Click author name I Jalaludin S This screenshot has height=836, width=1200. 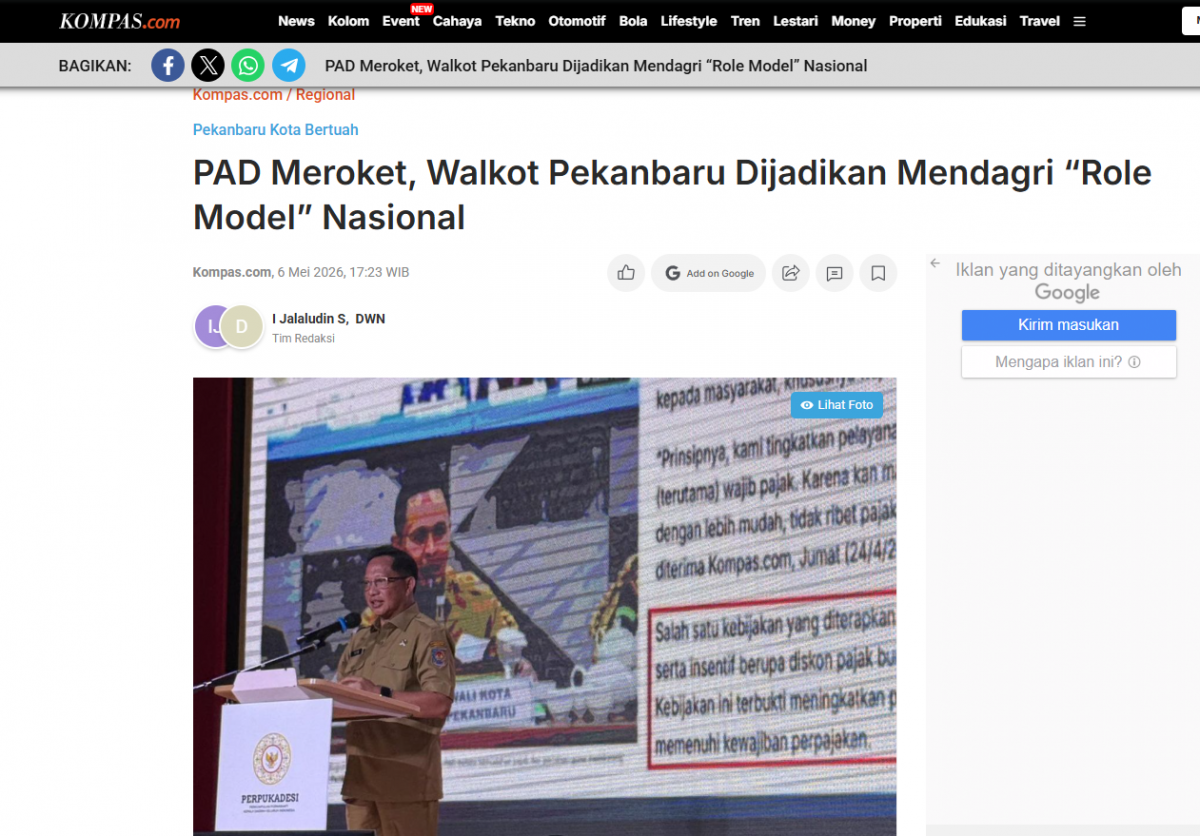(x=310, y=319)
